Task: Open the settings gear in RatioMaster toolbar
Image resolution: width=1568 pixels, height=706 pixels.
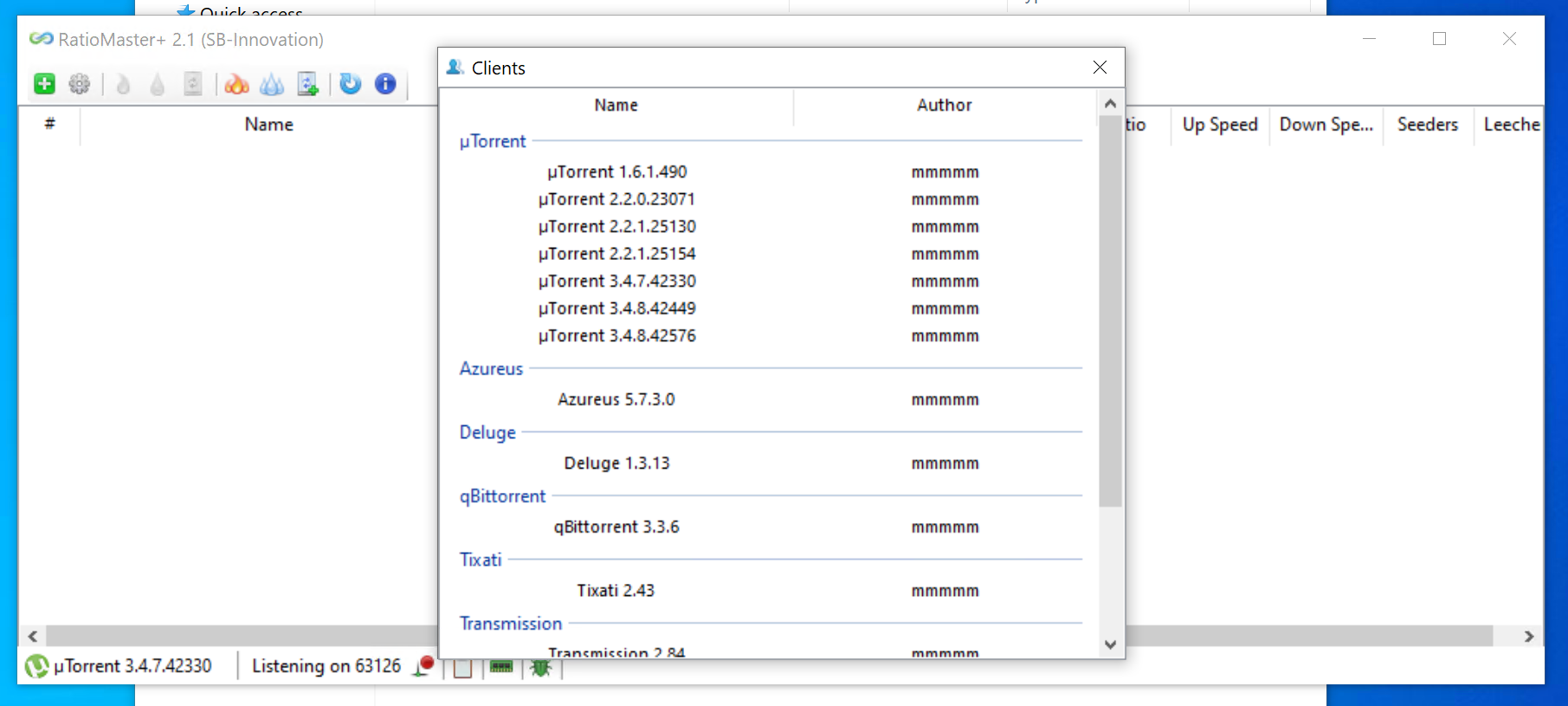Action: [80, 84]
